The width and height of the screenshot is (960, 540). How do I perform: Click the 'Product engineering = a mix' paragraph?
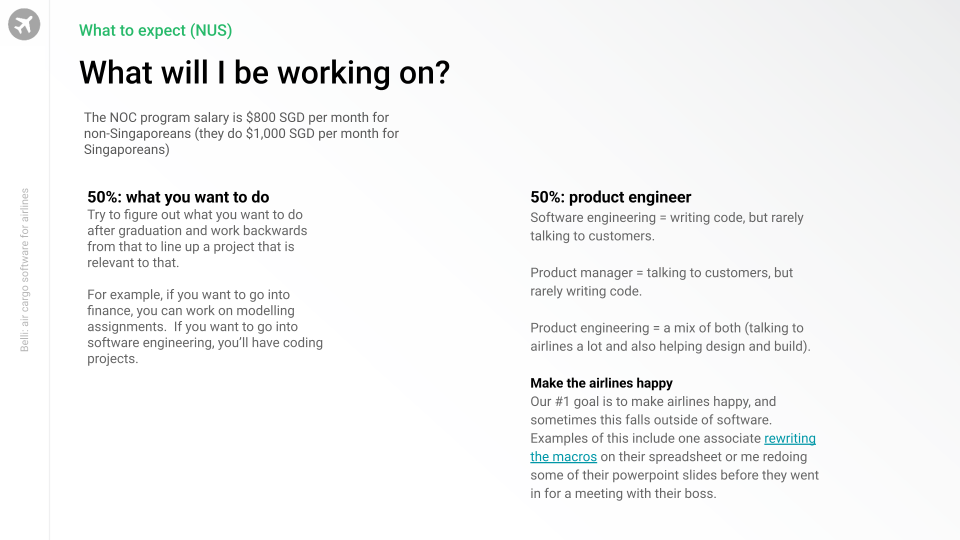pyautogui.click(x=670, y=337)
